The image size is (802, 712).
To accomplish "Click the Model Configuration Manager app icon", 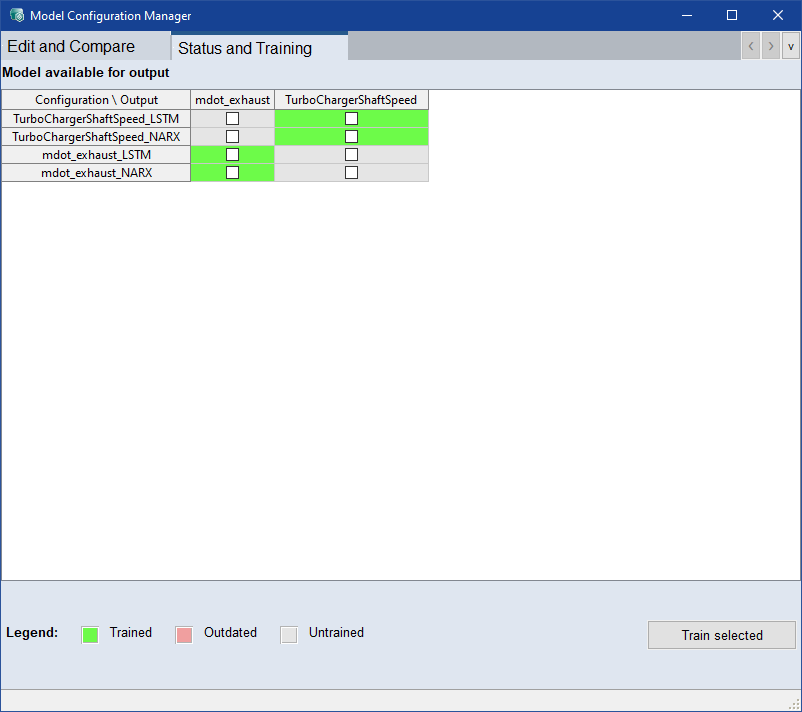I will click(x=16, y=16).
